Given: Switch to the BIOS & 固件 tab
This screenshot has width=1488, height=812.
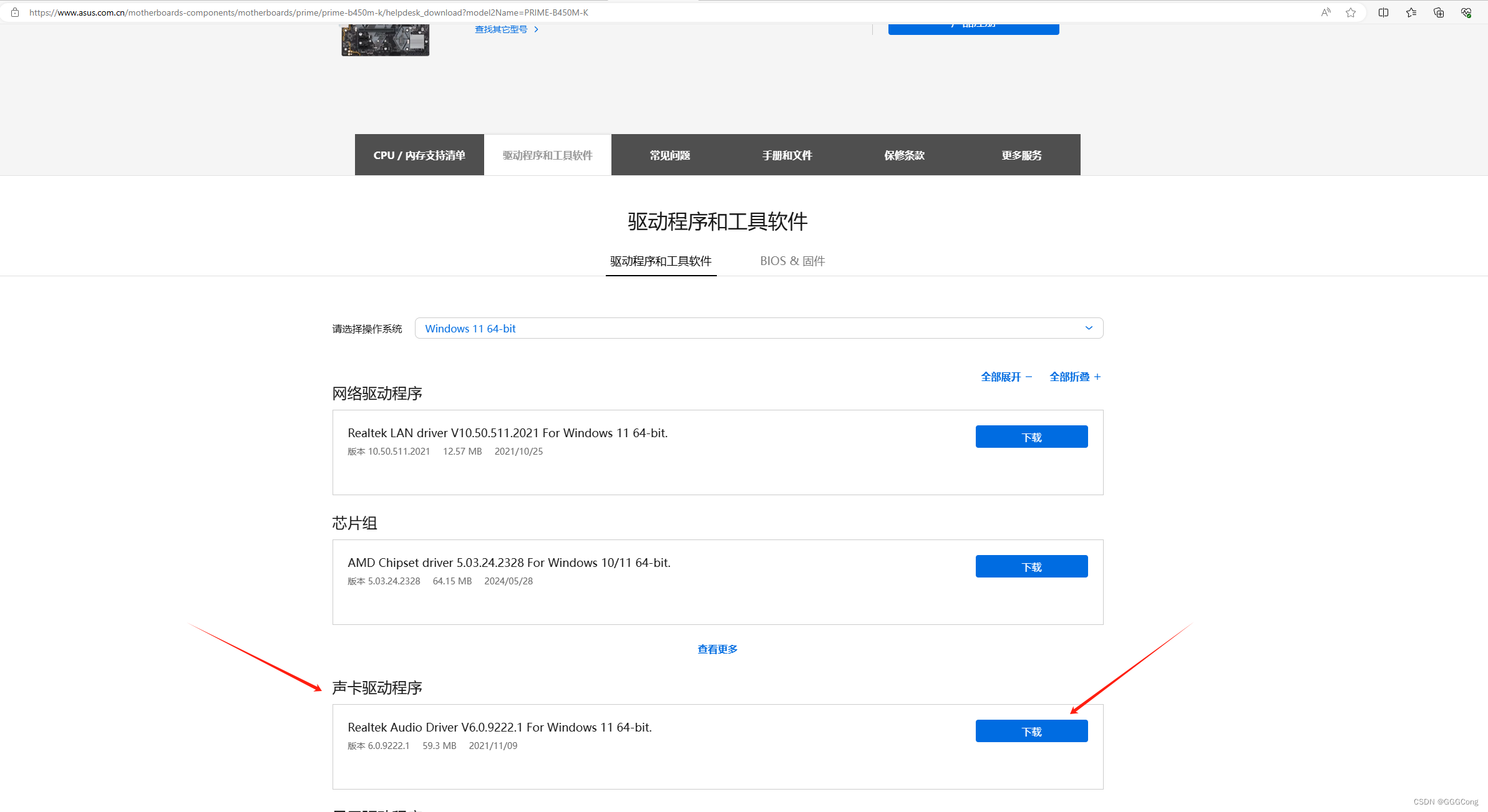Looking at the screenshot, I should tap(792, 261).
